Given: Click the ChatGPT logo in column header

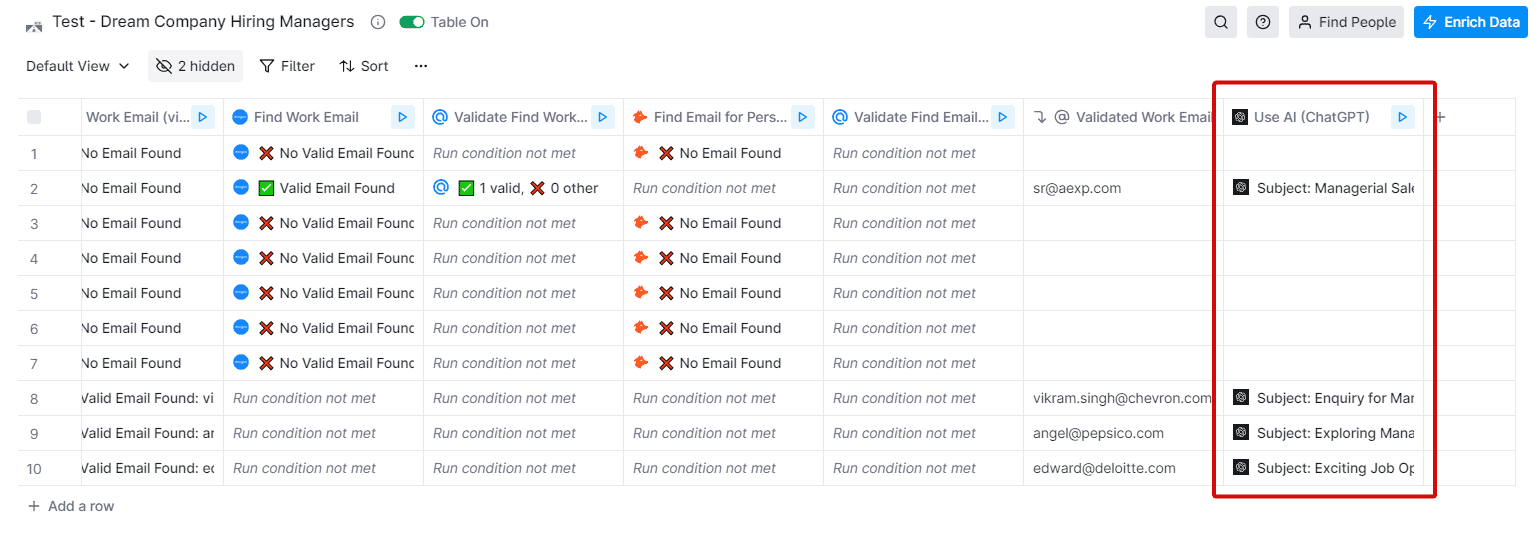Looking at the screenshot, I should [x=1240, y=117].
